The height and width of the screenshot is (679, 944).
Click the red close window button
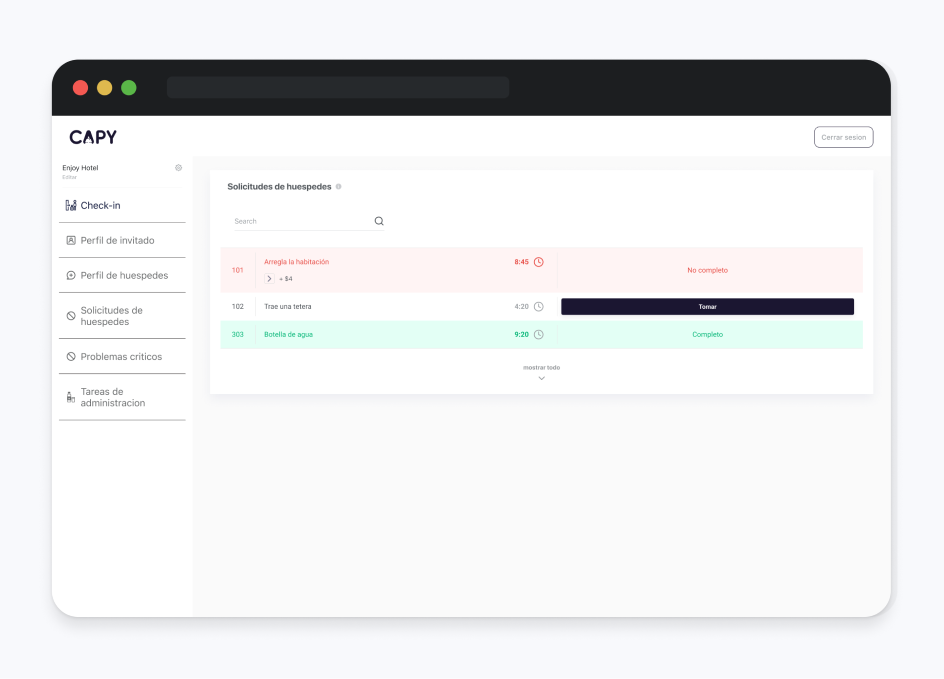click(x=80, y=88)
